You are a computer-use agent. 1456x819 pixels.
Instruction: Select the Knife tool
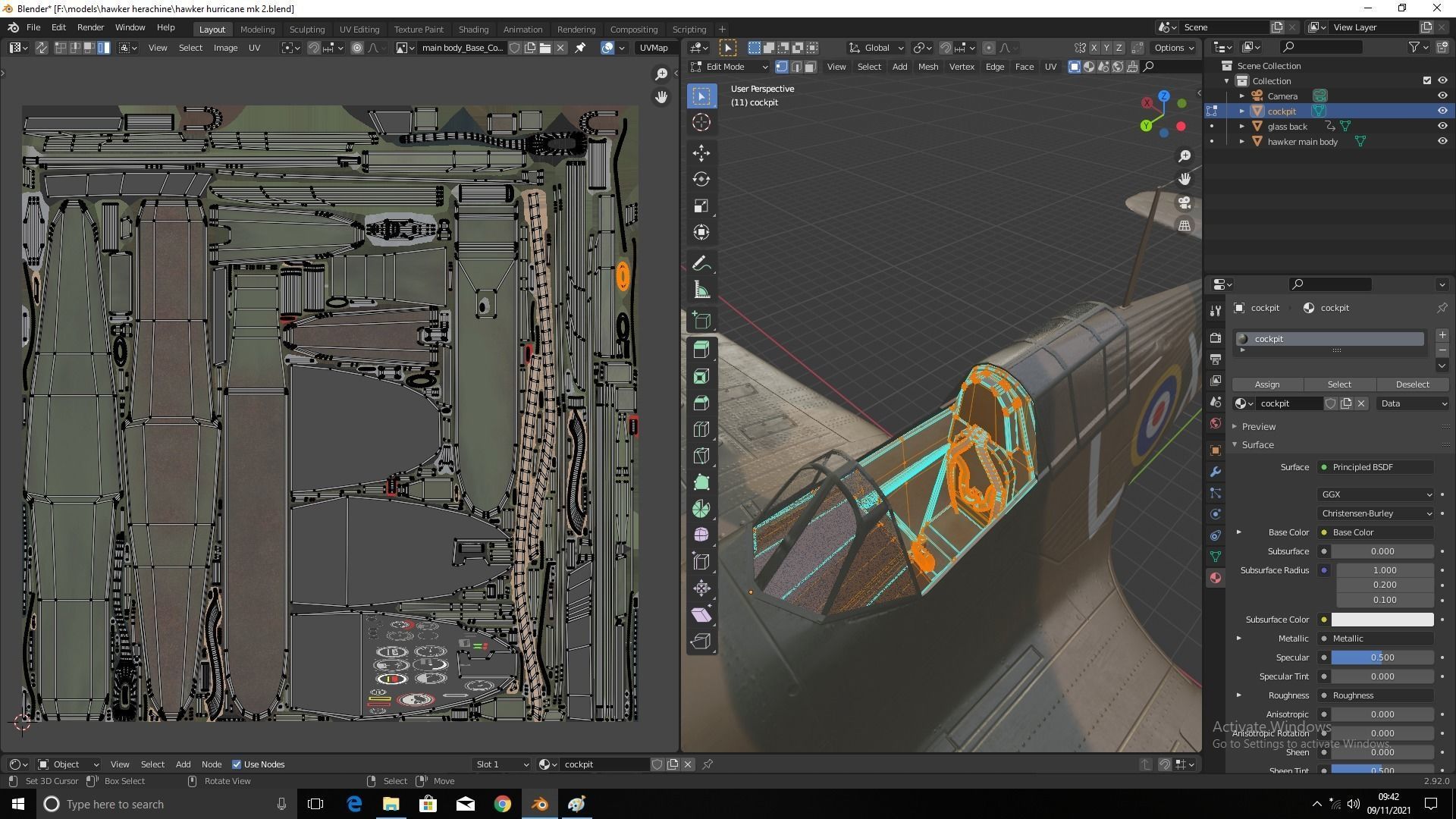coord(701,457)
